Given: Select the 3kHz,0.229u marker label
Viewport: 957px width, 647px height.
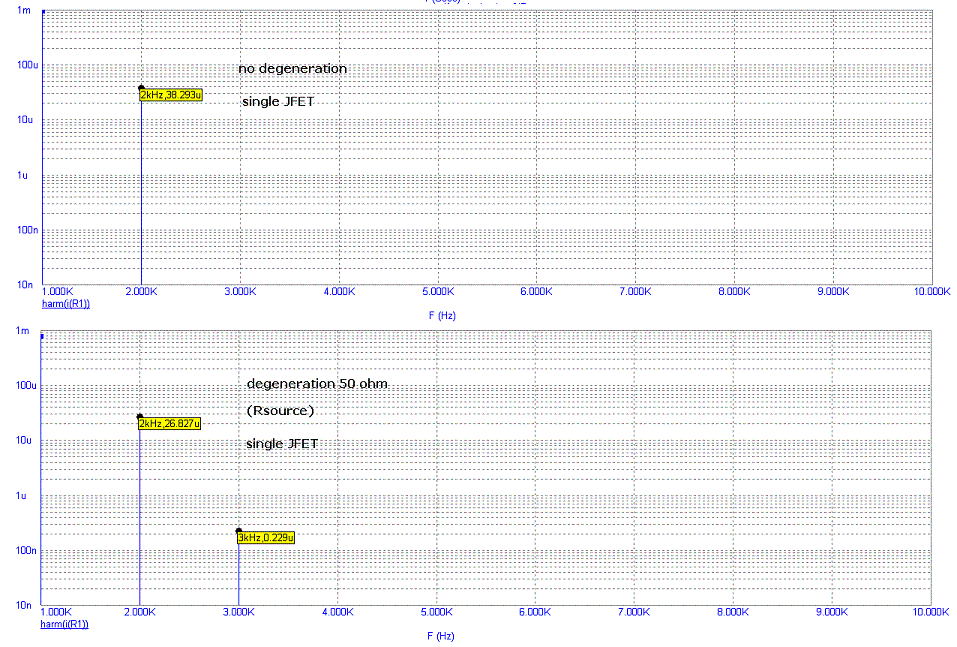Looking at the screenshot, I should 266,538.
